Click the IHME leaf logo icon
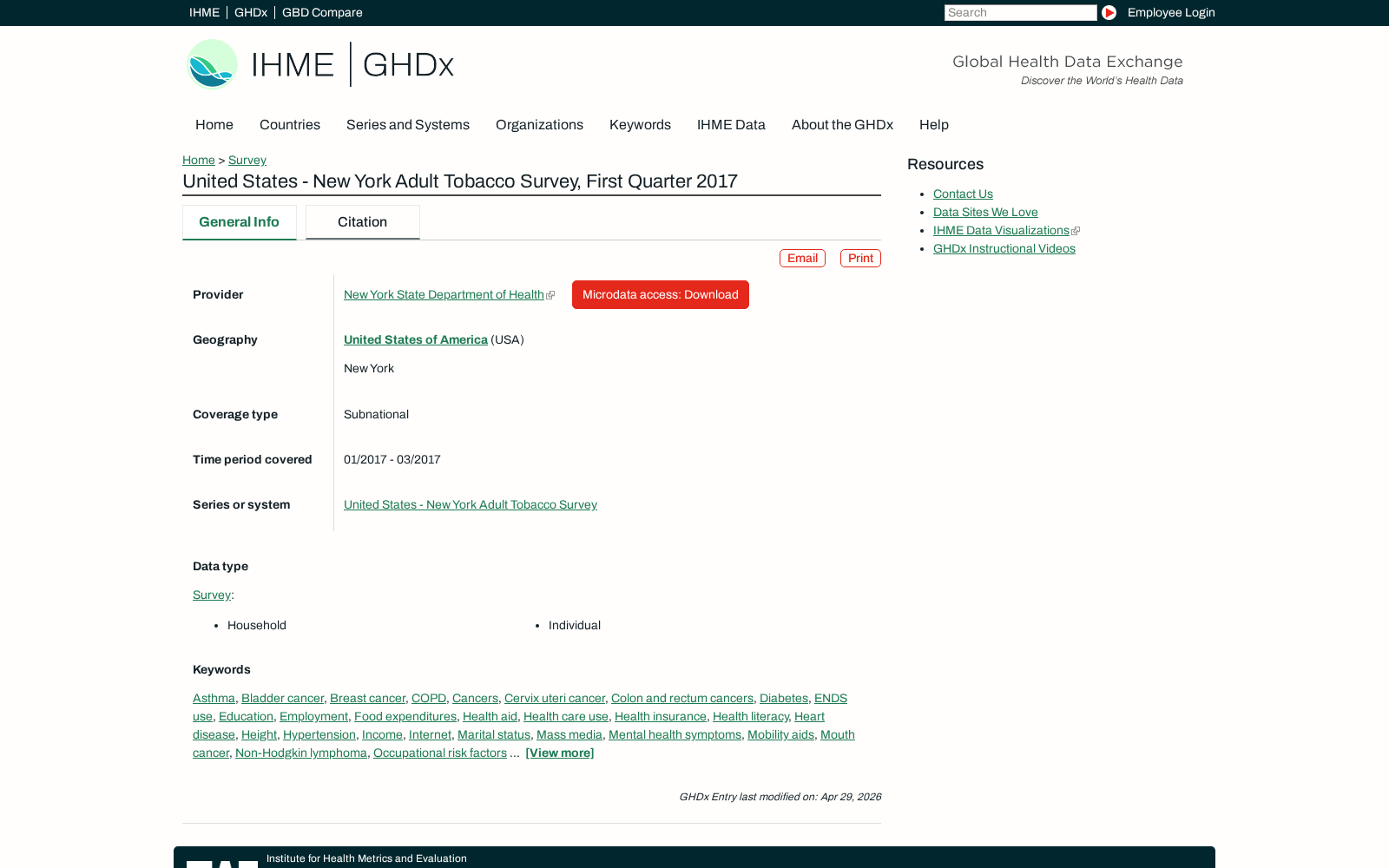 click(x=212, y=64)
